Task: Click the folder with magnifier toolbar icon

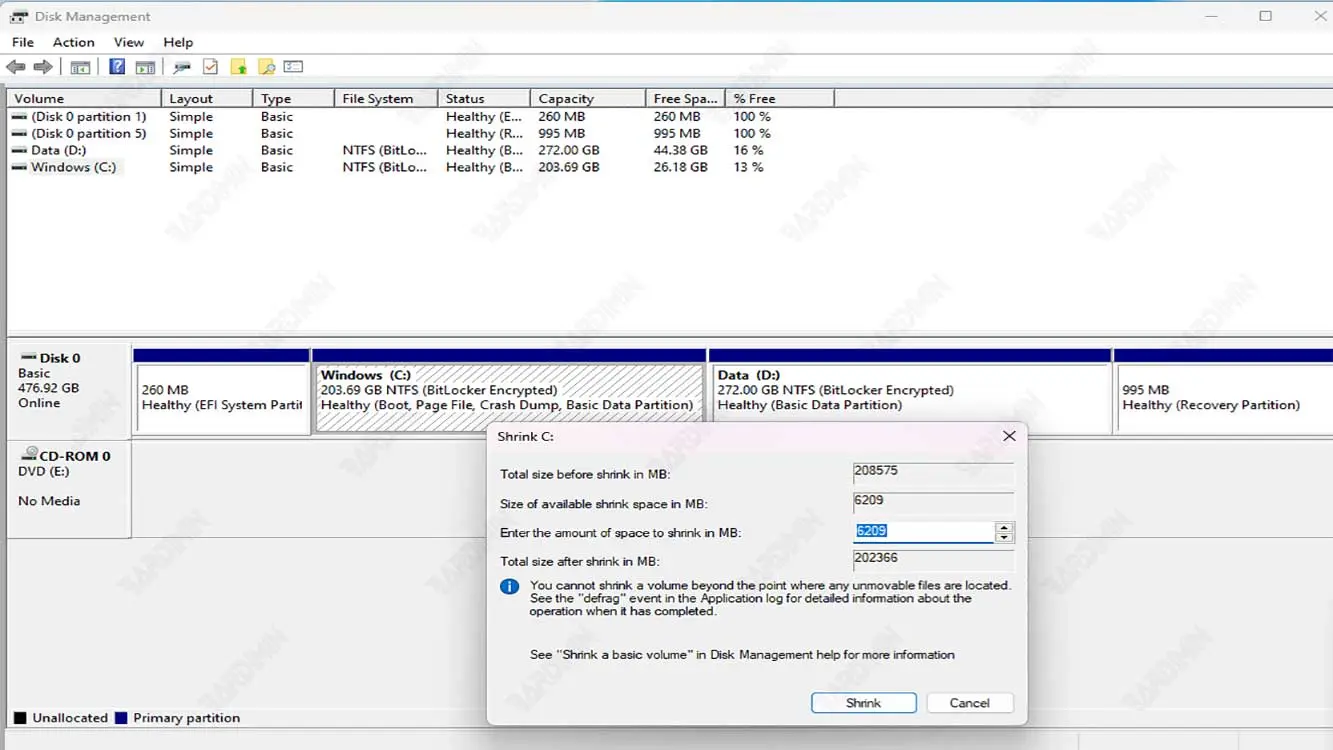Action: (x=266, y=67)
